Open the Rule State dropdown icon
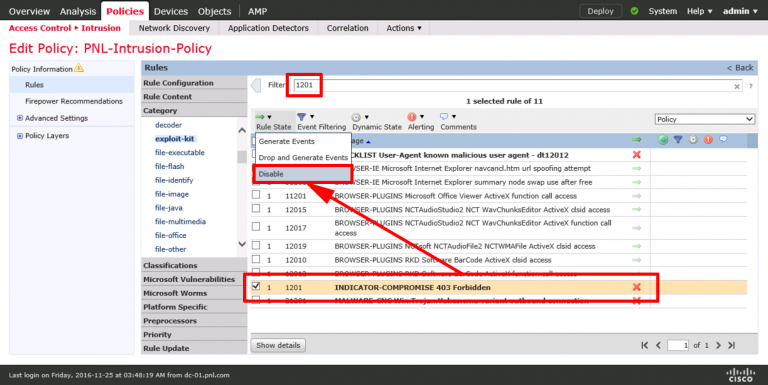 [264, 117]
